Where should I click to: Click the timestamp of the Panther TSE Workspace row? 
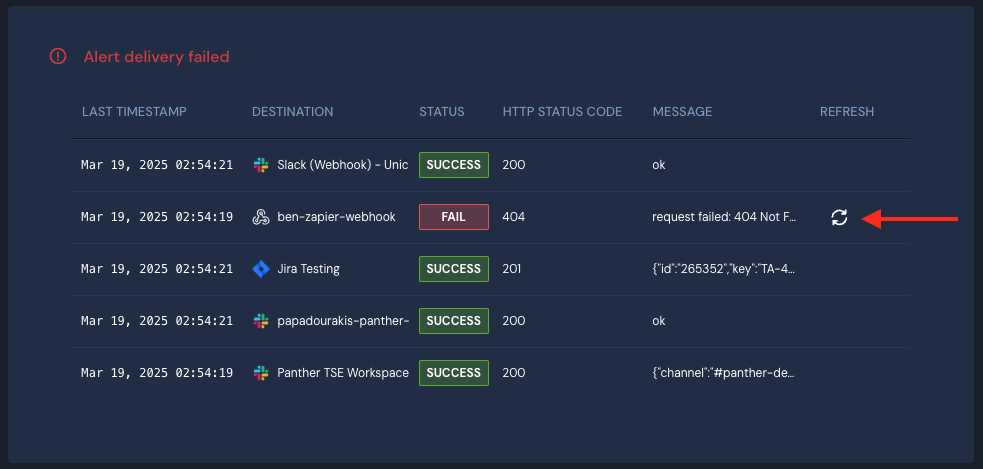[x=157, y=373]
